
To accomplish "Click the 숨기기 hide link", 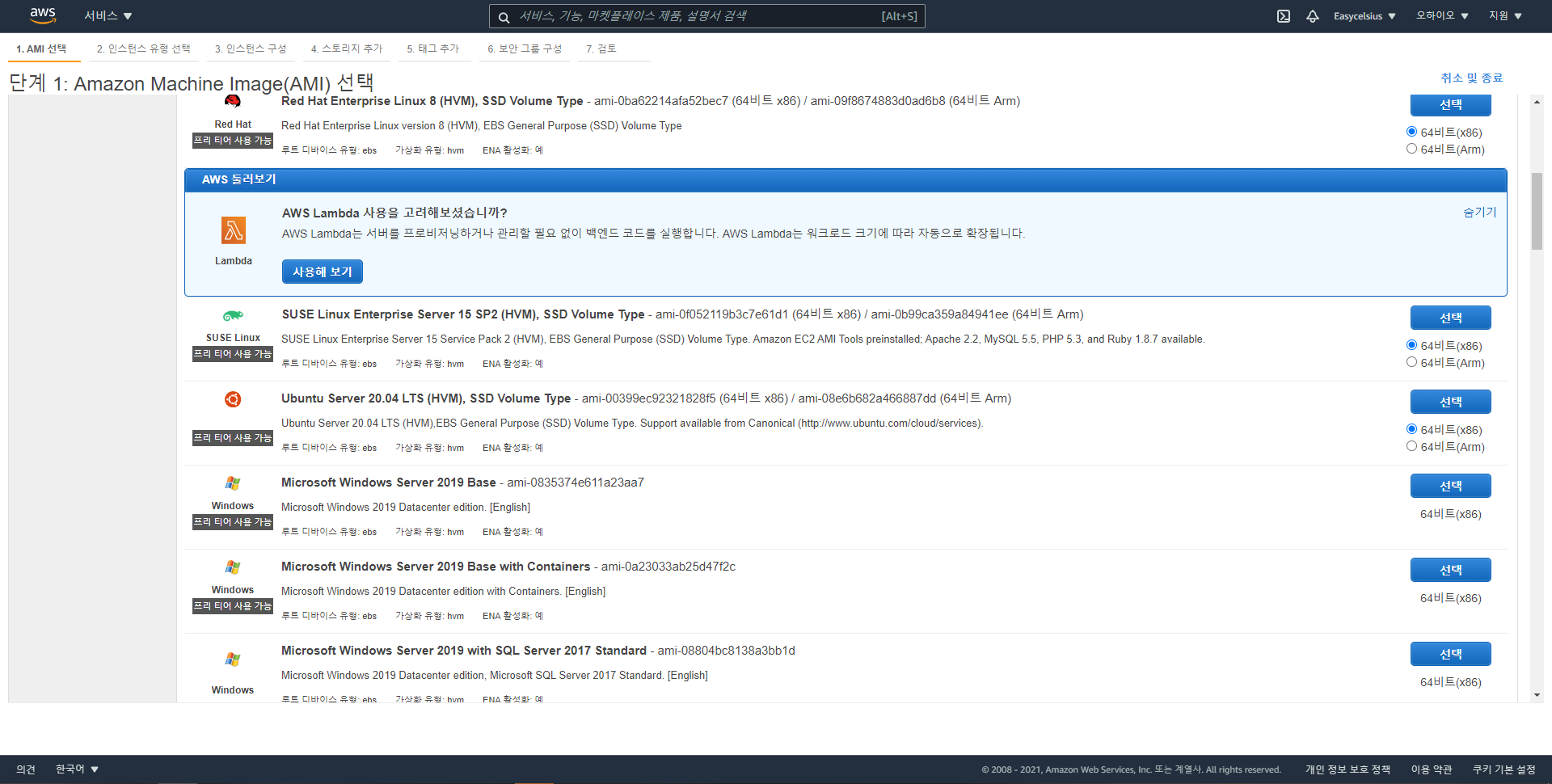I will click(x=1479, y=212).
